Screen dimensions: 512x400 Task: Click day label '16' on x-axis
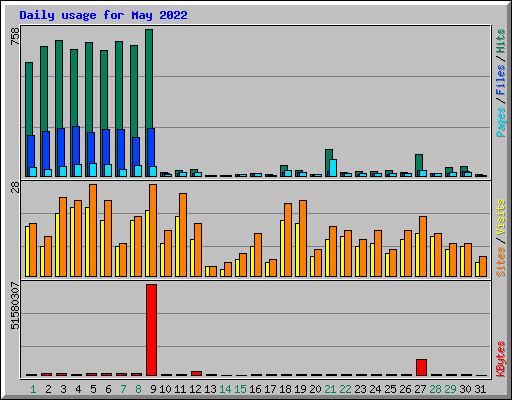click(255, 389)
